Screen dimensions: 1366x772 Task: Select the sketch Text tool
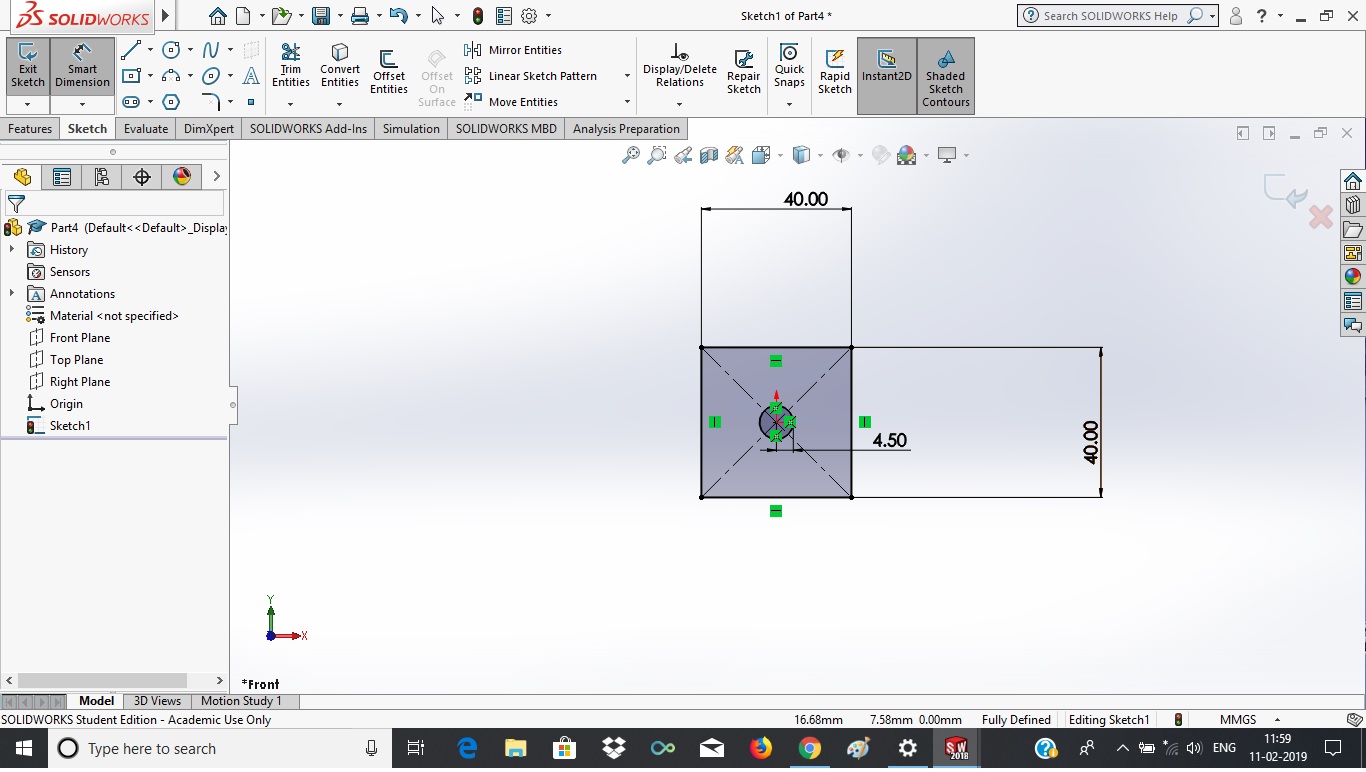point(251,76)
